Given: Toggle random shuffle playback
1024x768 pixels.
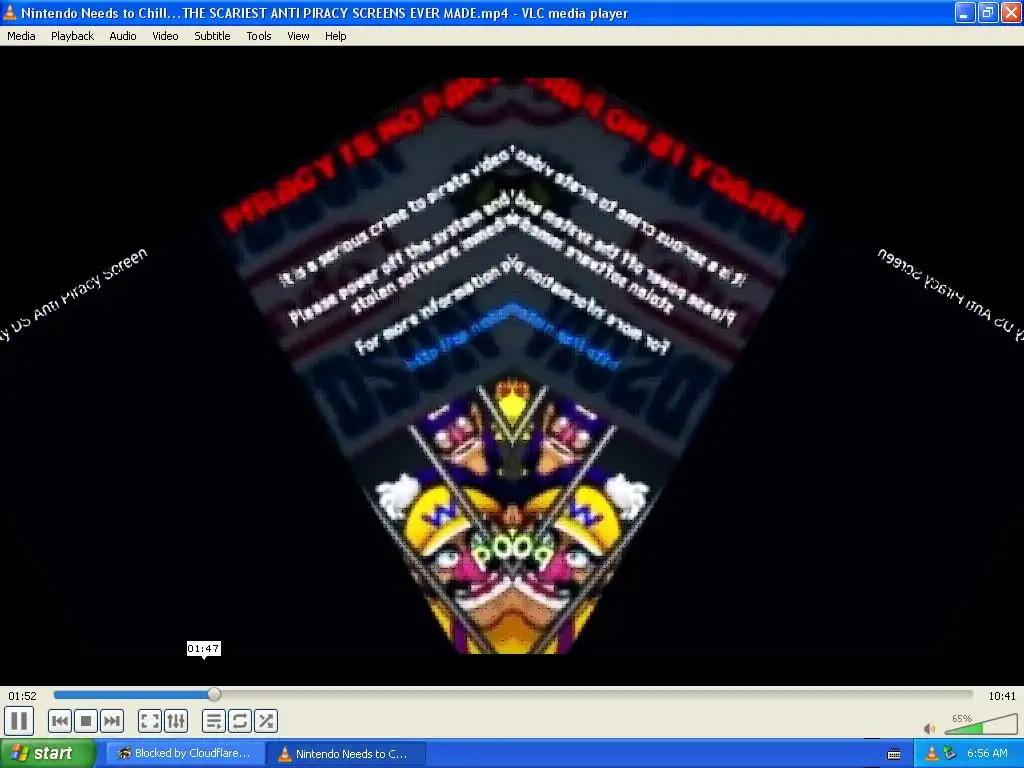Looking at the screenshot, I should click(x=266, y=721).
